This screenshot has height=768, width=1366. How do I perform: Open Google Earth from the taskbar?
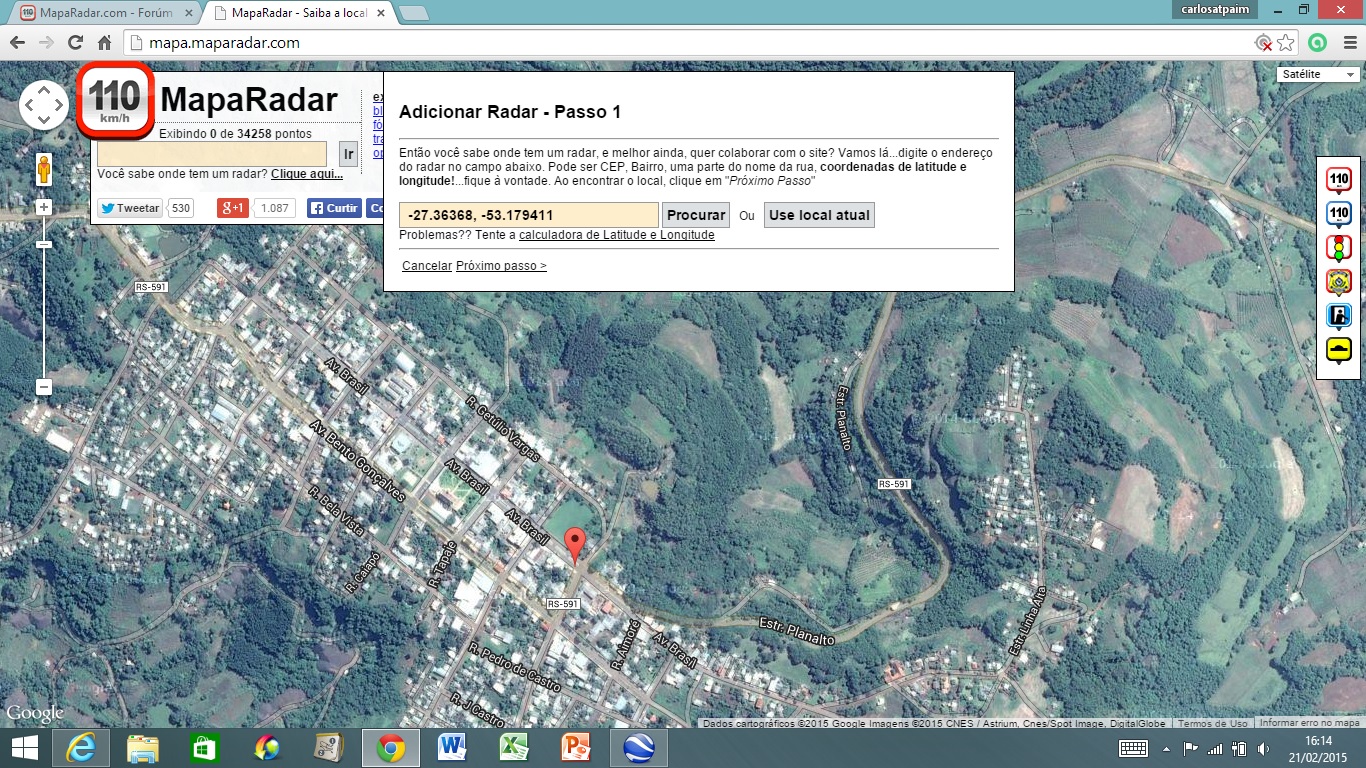coord(638,748)
